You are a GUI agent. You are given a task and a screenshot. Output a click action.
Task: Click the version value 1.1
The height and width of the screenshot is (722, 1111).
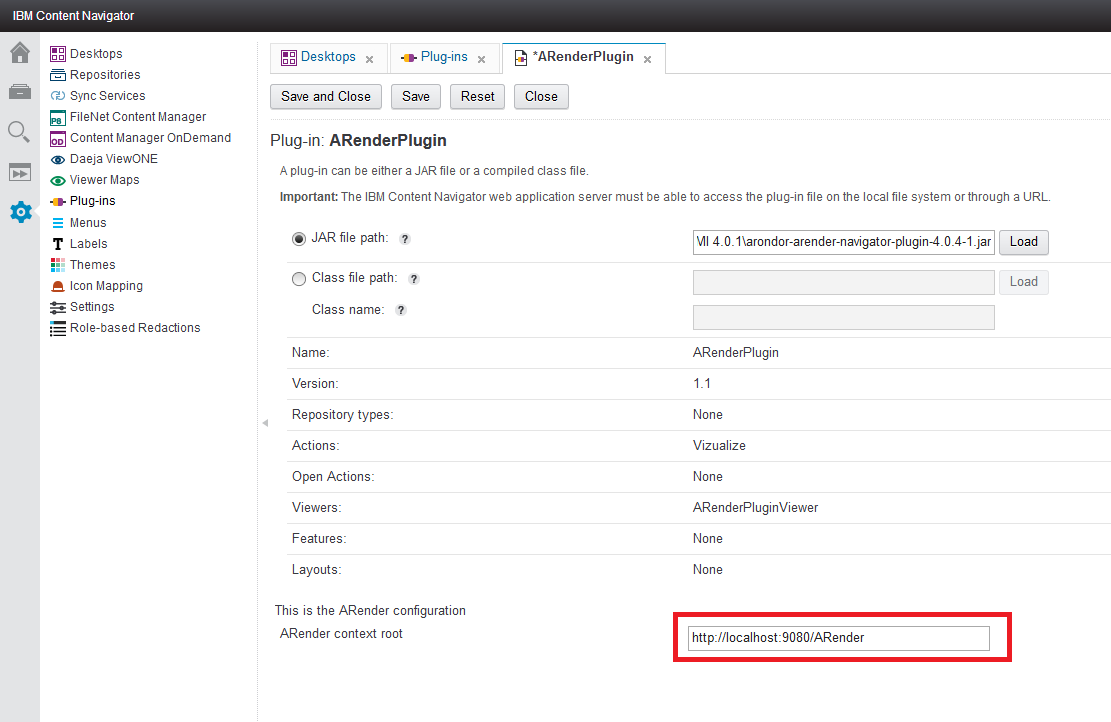pyautogui.click(x=701, y=384)
